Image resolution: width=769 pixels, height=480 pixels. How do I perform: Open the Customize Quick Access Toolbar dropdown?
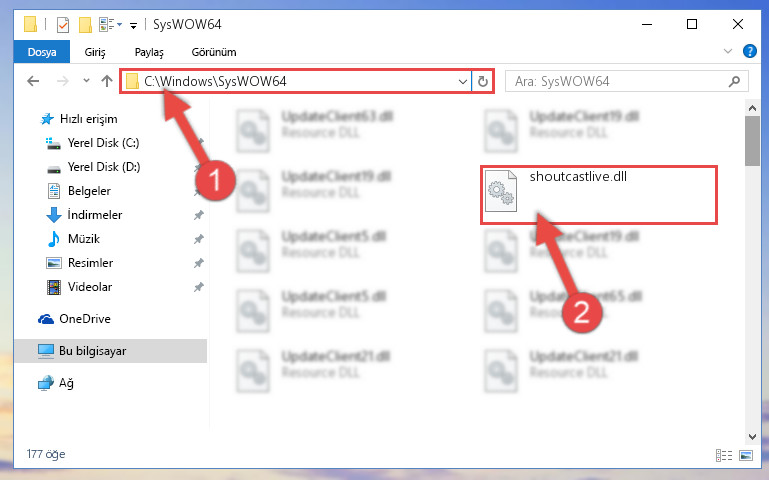coord(133,25)
